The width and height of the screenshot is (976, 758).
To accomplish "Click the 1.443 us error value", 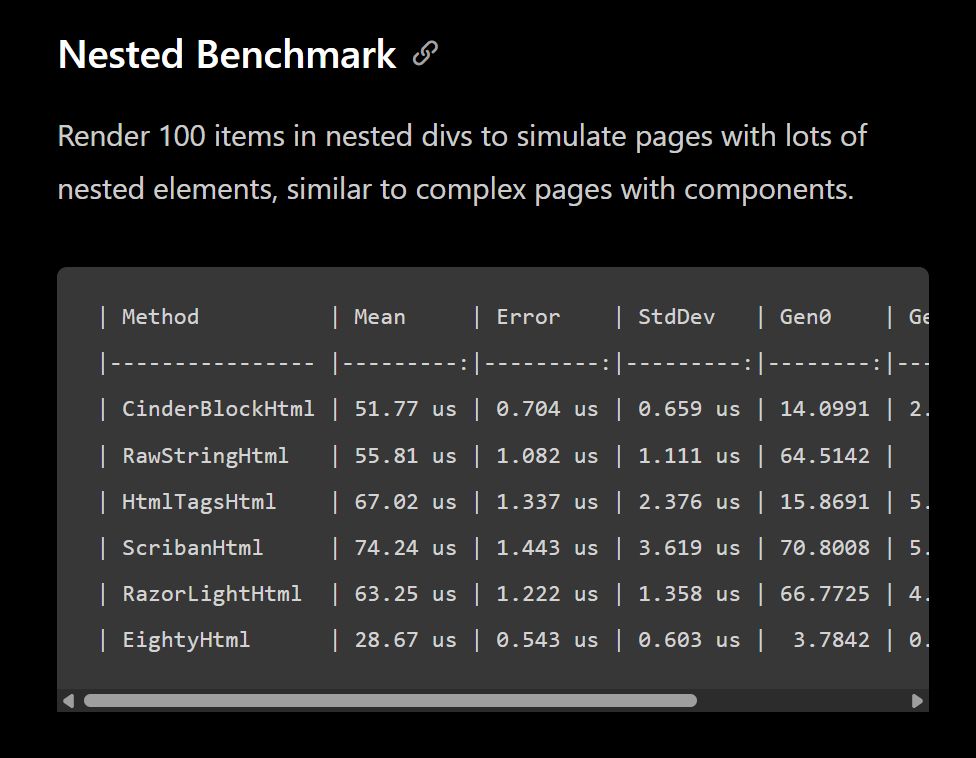I will [547, 548].
